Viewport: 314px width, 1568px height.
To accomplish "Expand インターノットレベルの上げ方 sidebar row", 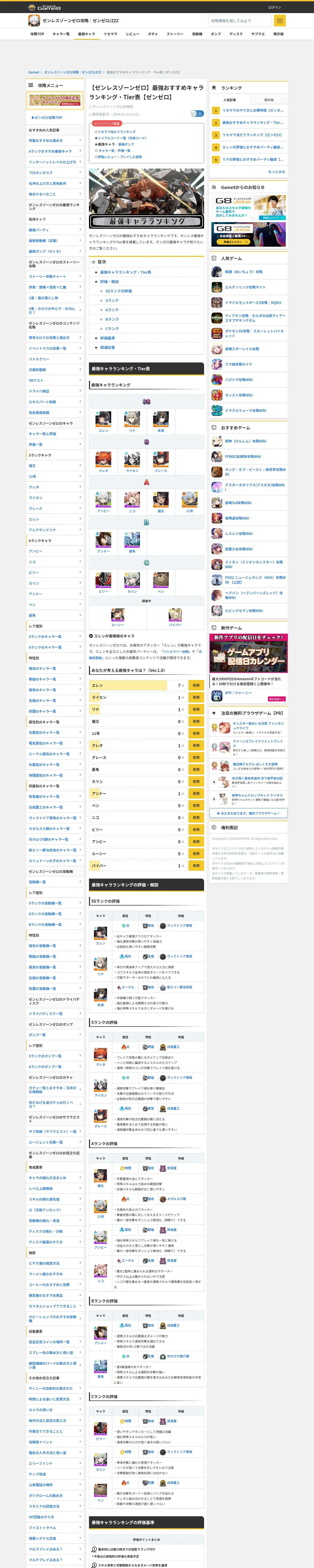I will [55, 162].
